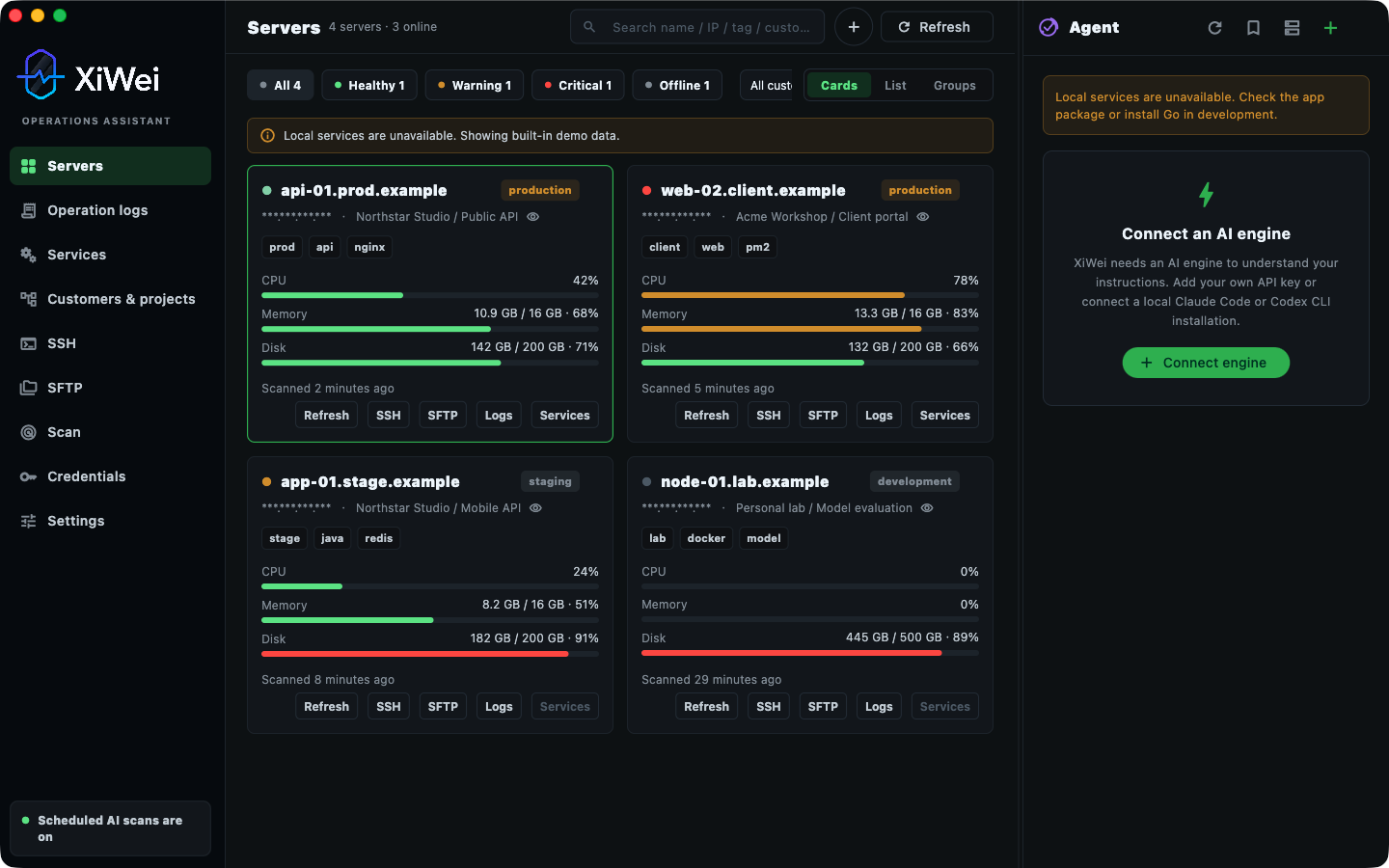Click the docker tag on node-01
The height and width of the screenshot is (868, 1389).
[x=706, y=538]
